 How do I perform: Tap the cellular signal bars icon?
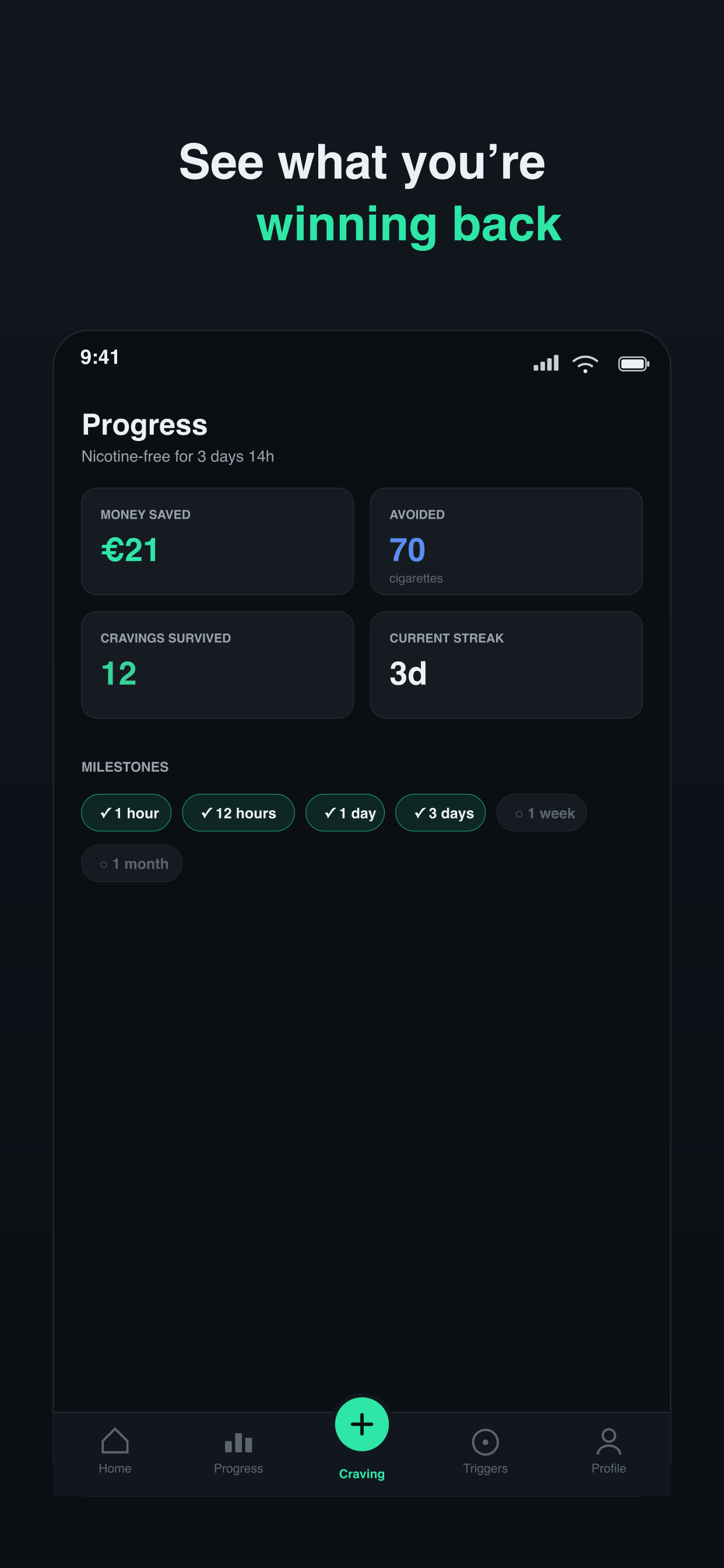pyautogui.click(x=546, y=363)
